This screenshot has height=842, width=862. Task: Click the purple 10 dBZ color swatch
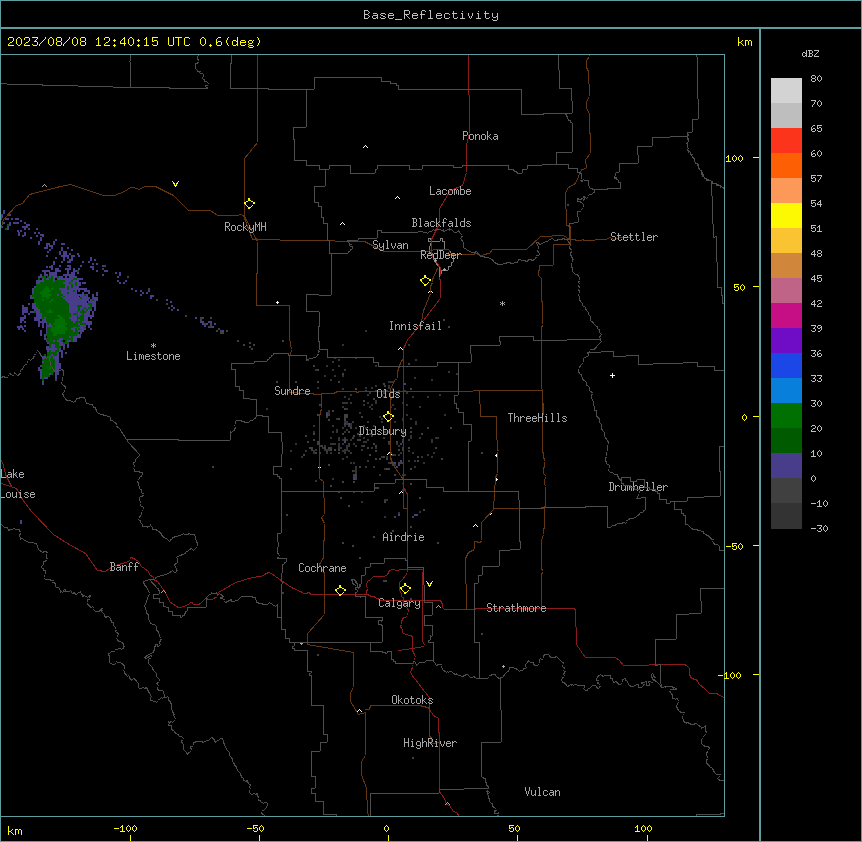(786, 466)
